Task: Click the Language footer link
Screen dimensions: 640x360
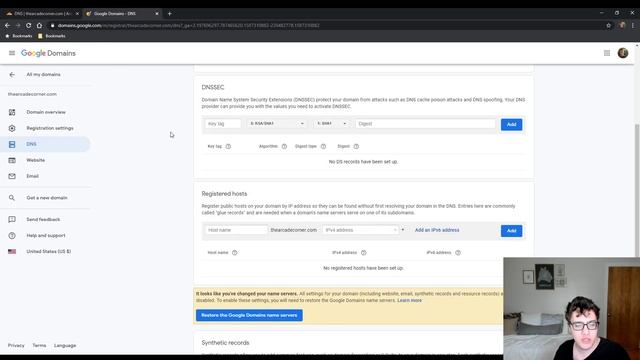Action: 65,345
